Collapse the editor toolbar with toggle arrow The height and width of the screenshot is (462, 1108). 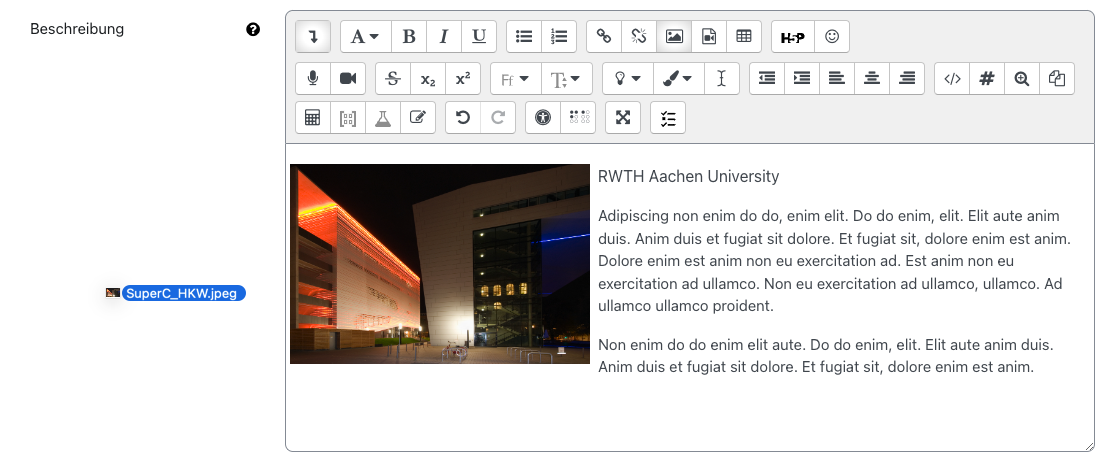[313, 37]
